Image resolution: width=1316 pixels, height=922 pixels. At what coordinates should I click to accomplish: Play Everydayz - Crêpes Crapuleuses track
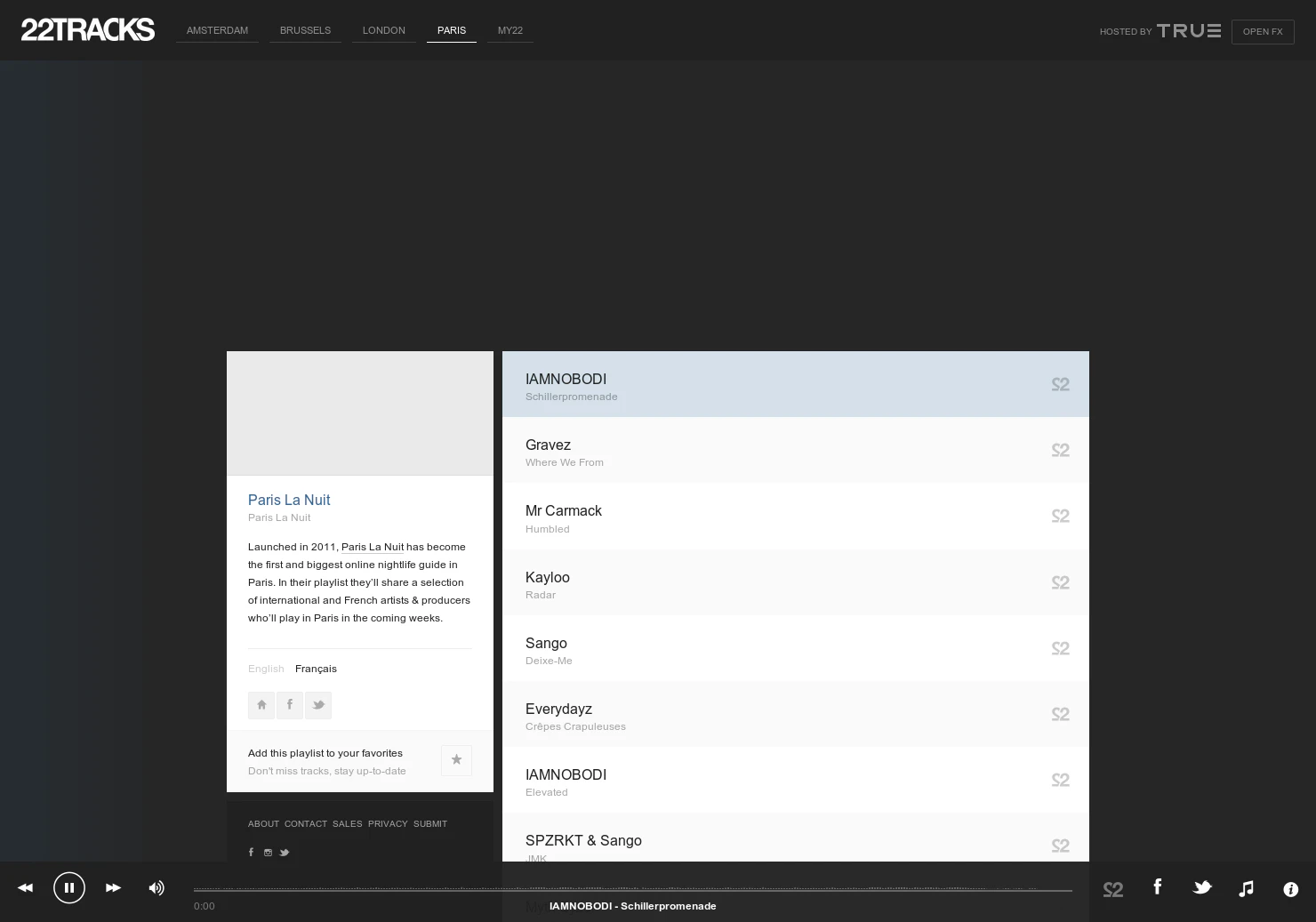click(796, 714)
